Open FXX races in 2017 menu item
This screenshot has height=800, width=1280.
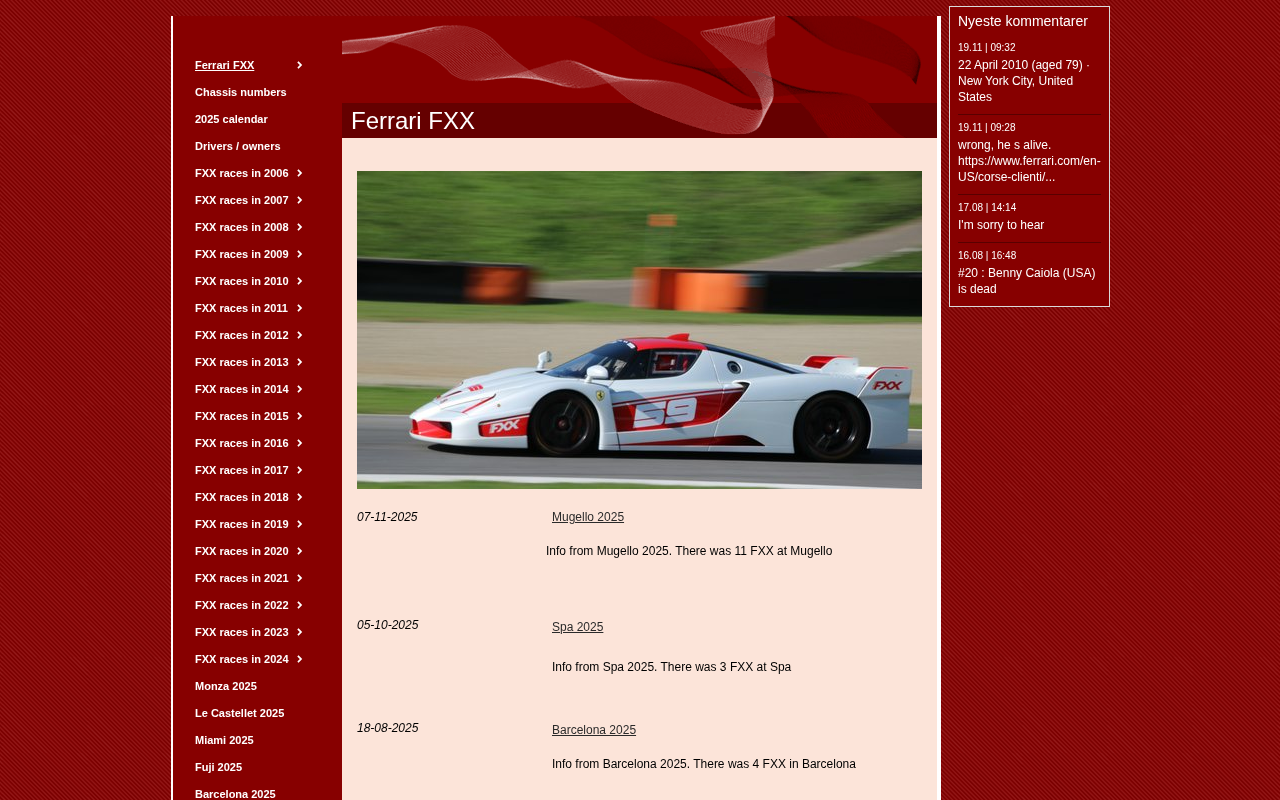241,470
